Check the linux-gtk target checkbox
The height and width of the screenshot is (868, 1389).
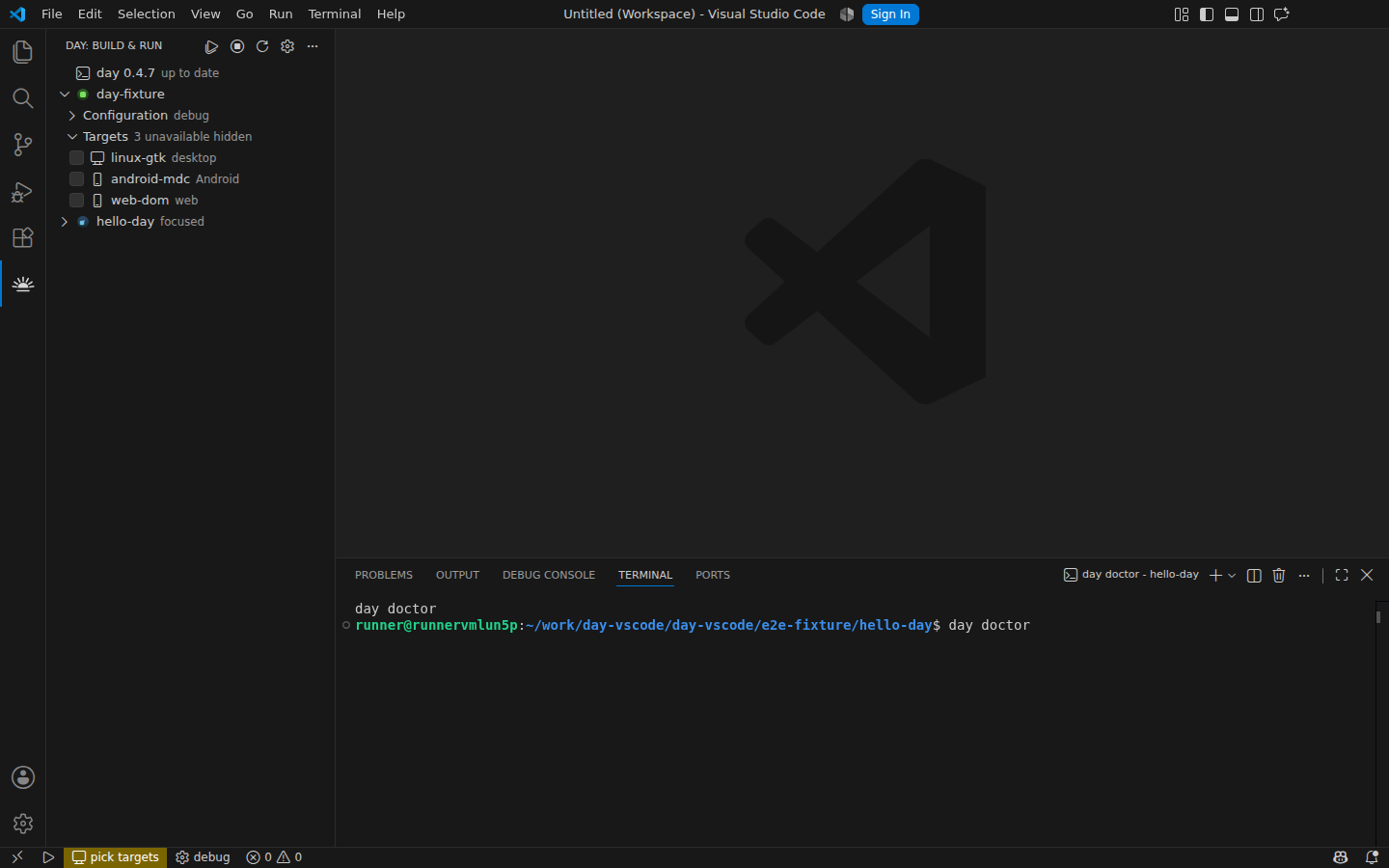[76, 158]
